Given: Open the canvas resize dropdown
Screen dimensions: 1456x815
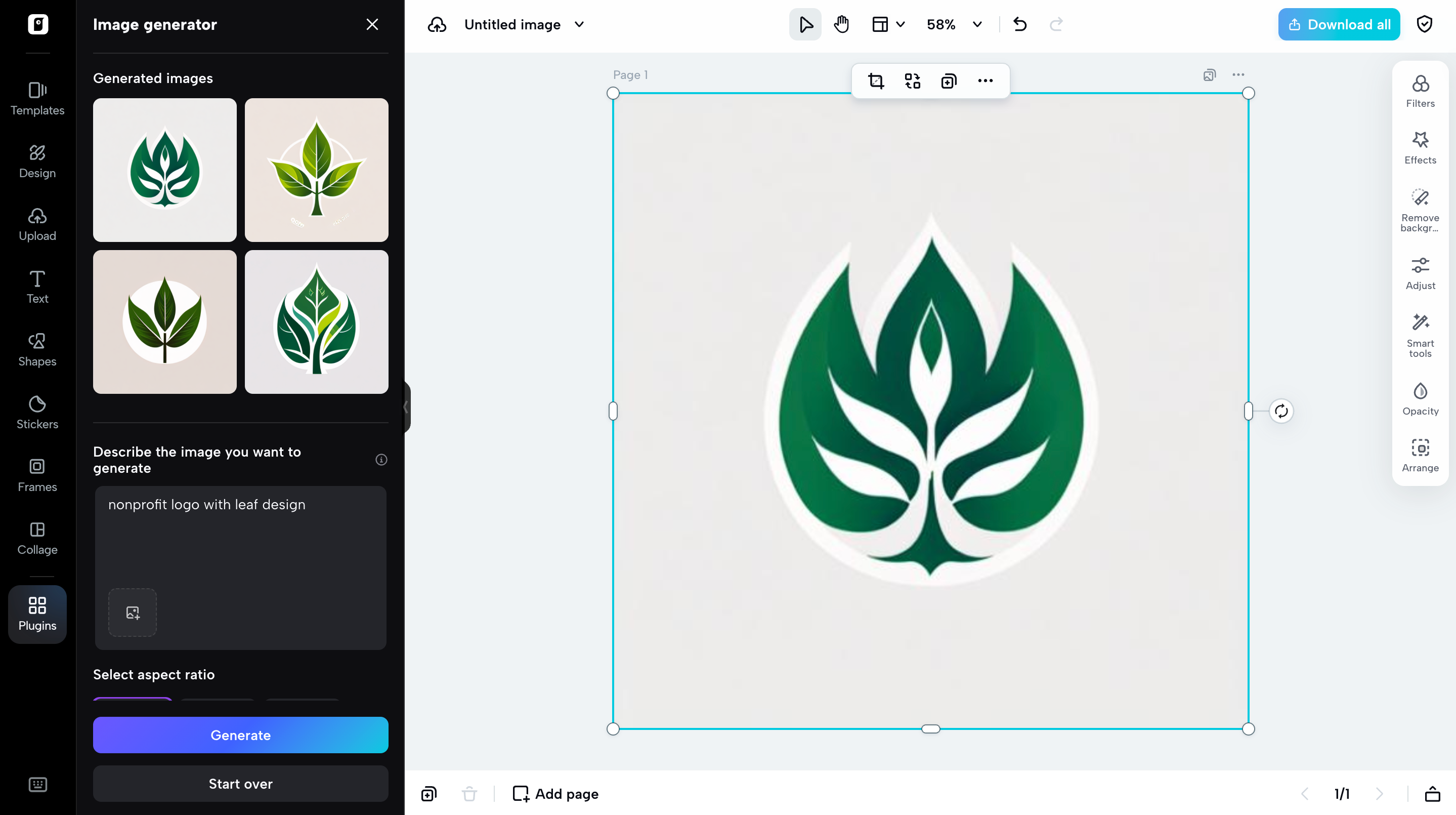Looking at the screenshot, I should tap(887, 24).
